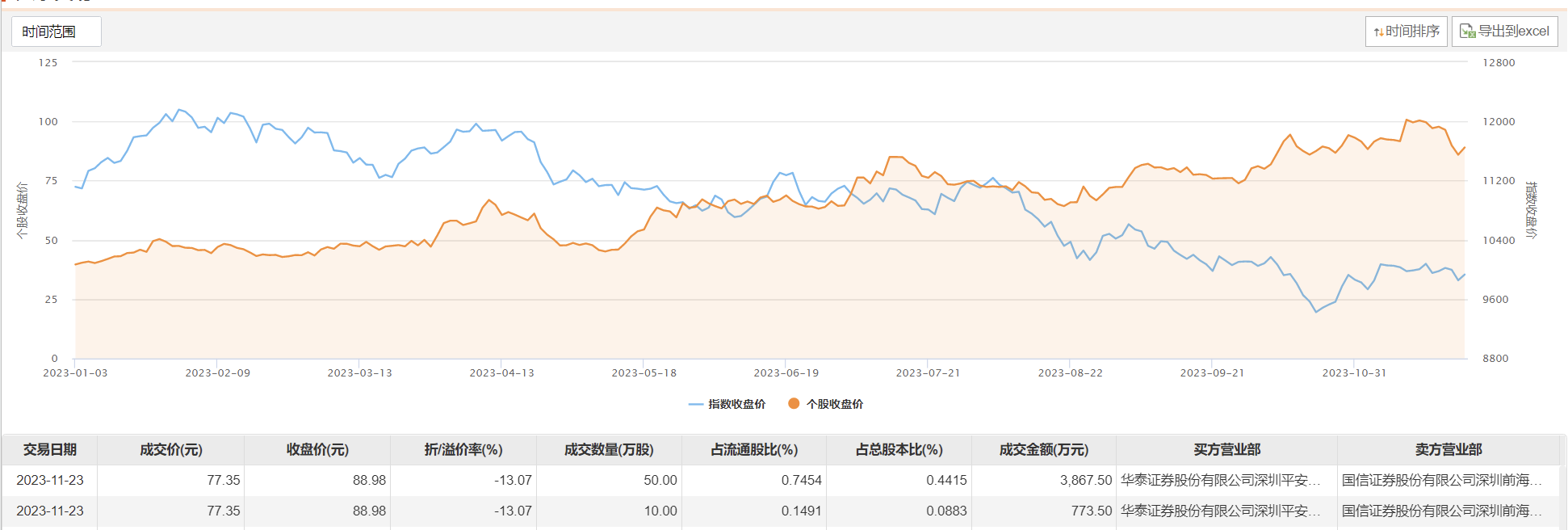Click the Excel file icon in 导出到excel
This screenshot has height=530, width=1568.
pyautogui.click(x=1467, y=32)
